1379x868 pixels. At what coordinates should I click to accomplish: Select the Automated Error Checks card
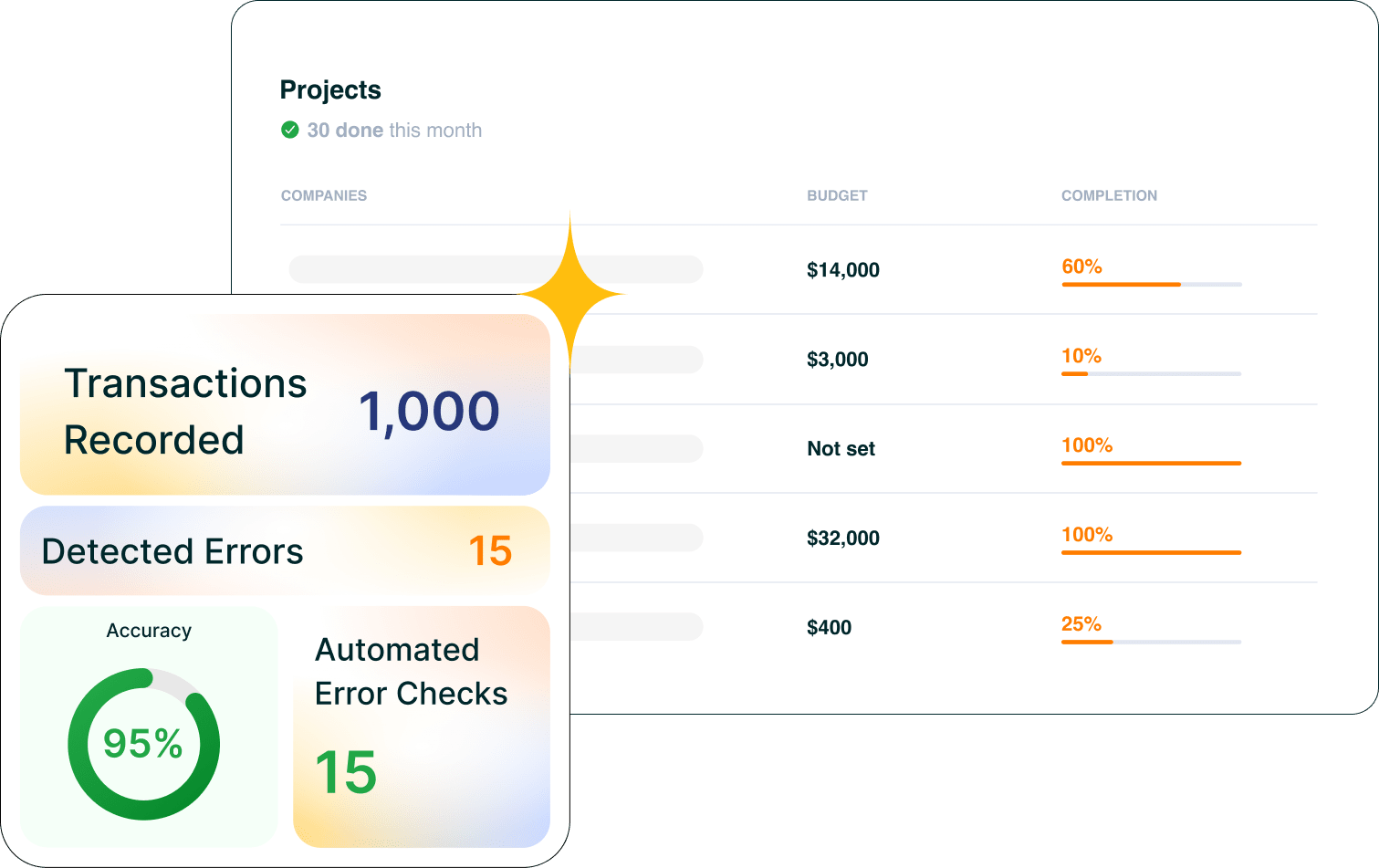(422, 727)
